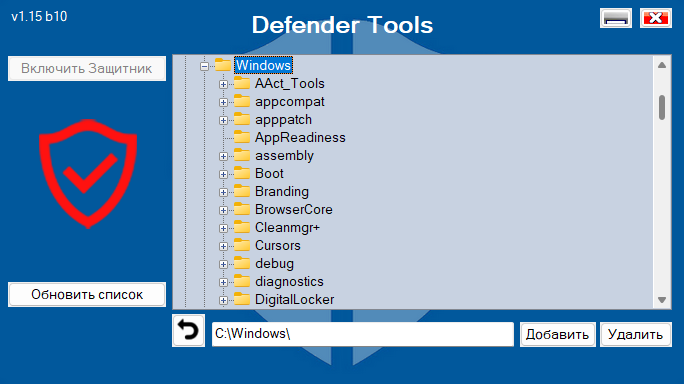Select the Branding folder label
684x384 pixels.
(x=282, y=192)
